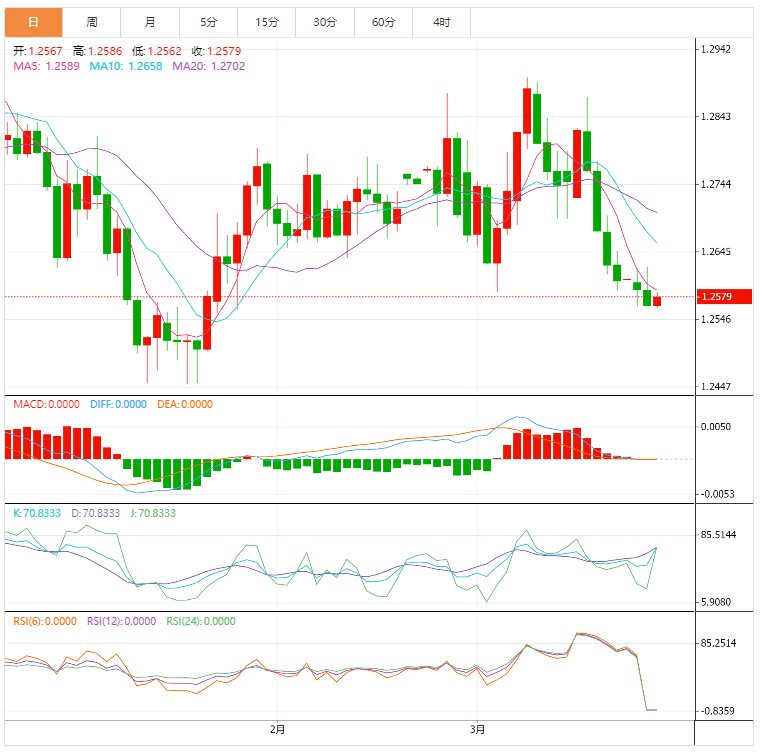The height and width of the screenshot is (752, 762).
Task: Open the 15分 chart tab
Action: 267,22
